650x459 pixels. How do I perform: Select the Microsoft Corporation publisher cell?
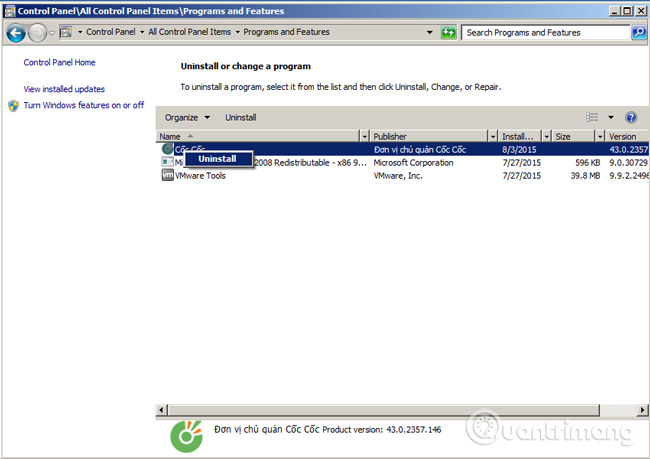tap(413, 163)
